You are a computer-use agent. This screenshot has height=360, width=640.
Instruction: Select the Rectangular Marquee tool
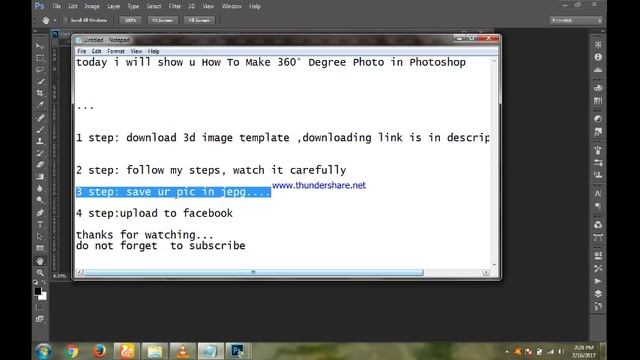pyautogui.click(x=40, y=58)
